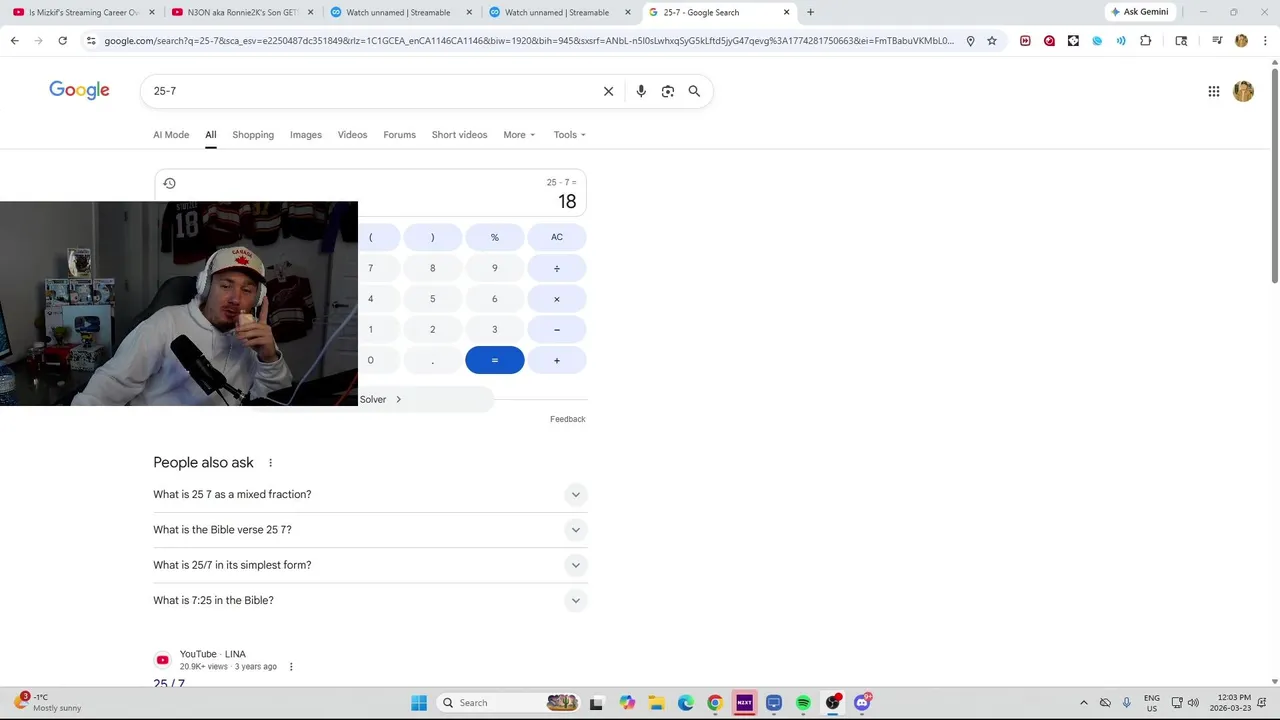Open the media controls icon in Chrome toolbar

point(1217,41)
